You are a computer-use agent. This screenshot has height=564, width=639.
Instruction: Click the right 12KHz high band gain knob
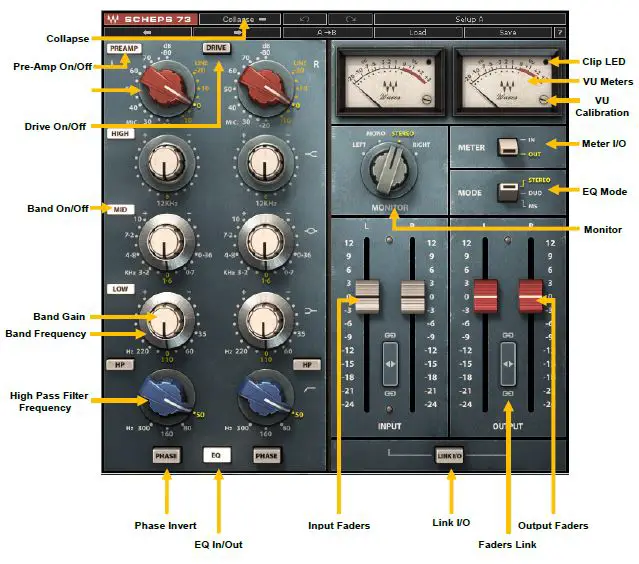tap(265, 163)
